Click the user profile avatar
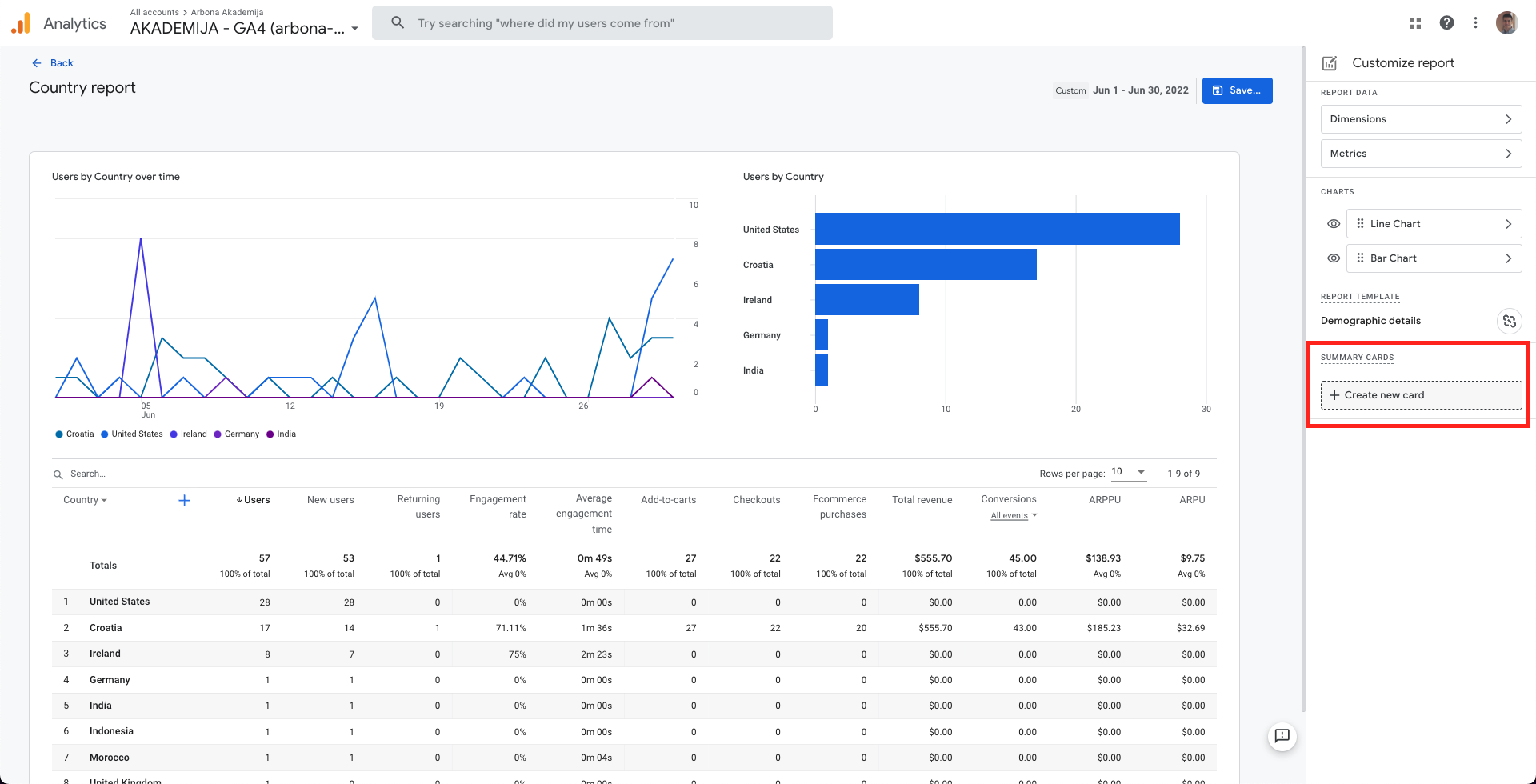 [1507, 23]
